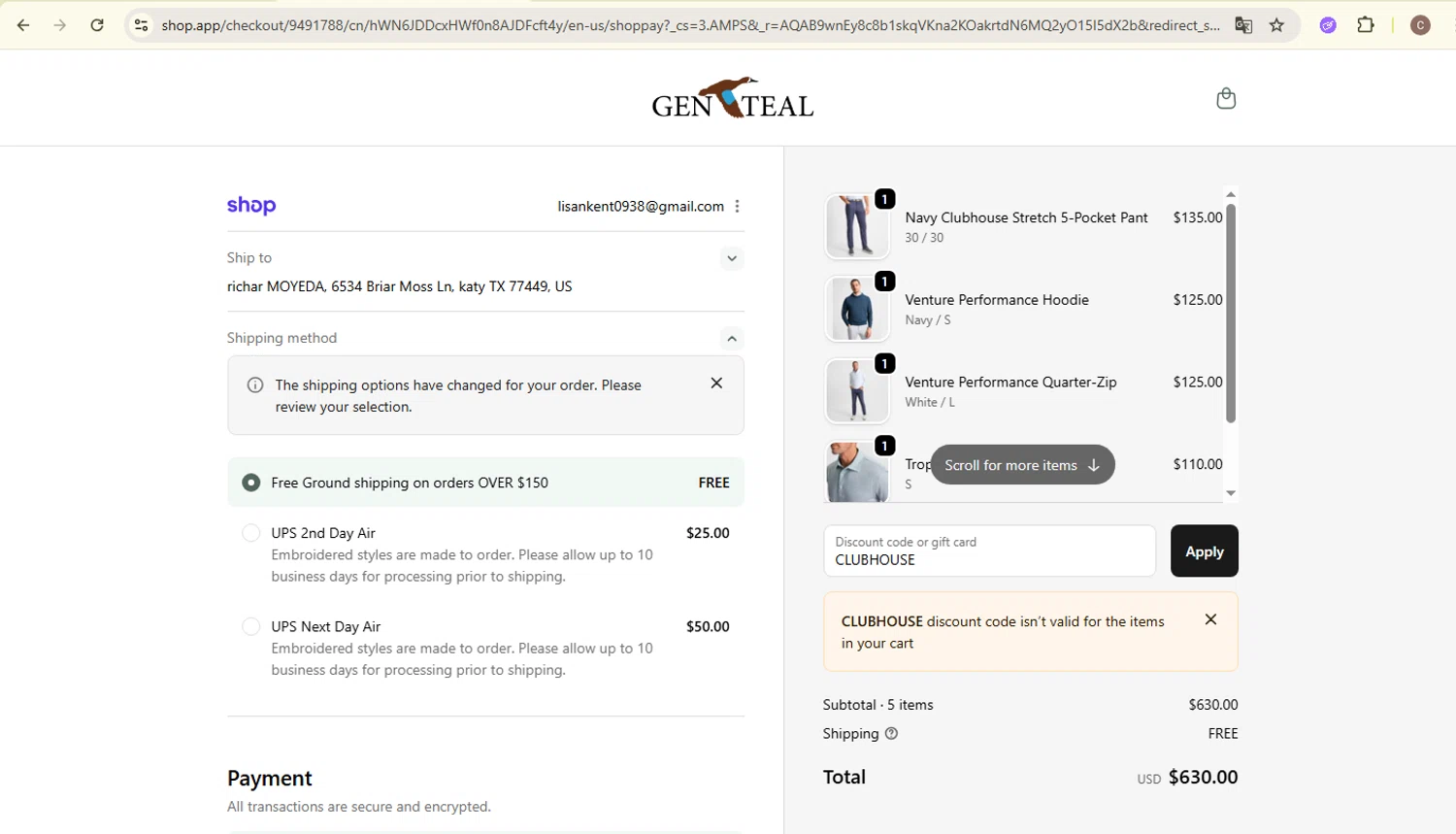This screenshot has width=1456, height=834.
Task: Click the Scroll for more items button
Action: tap(1022, 465)
